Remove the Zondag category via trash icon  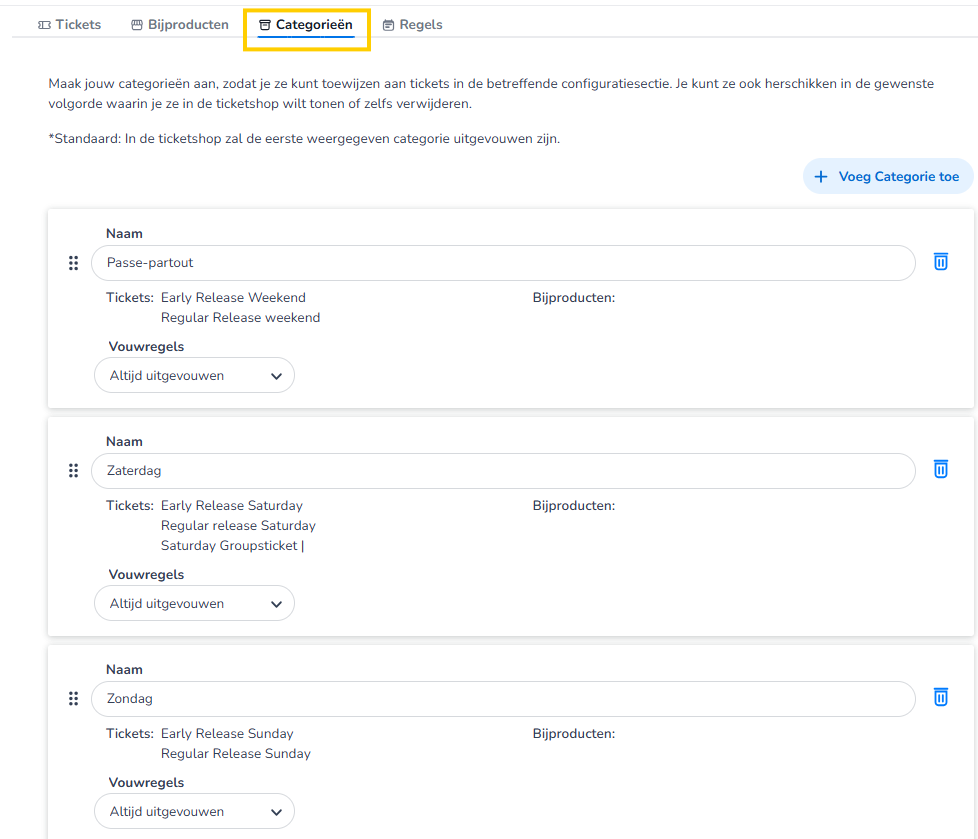(x=940, y=697)
